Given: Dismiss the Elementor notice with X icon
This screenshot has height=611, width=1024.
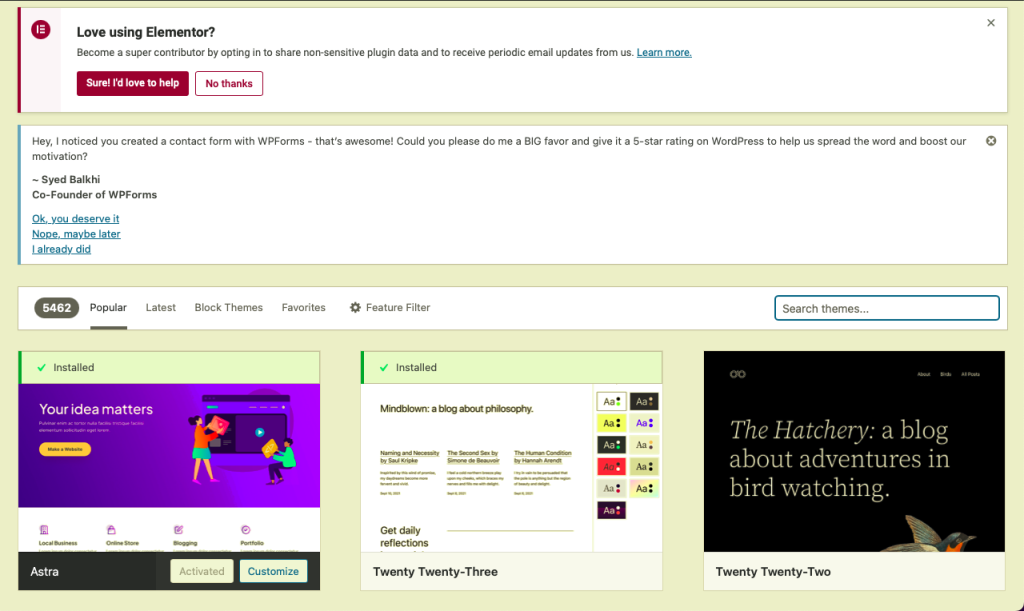Looking at the screenshot, I should click(x=991, y=23).
